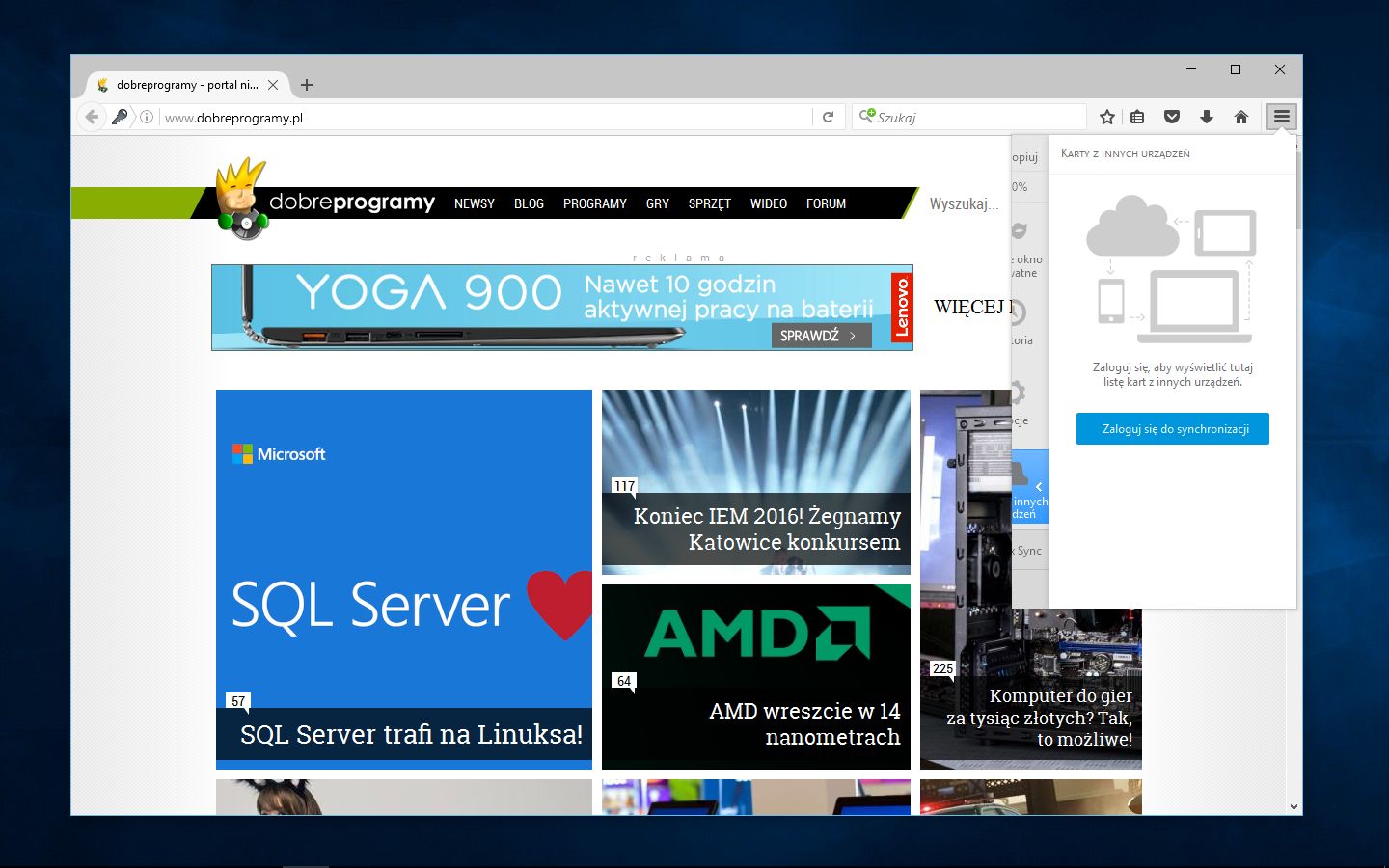Close the Firefox hamburger menu
1389x868 pixels.
[x=1281, y=117]
